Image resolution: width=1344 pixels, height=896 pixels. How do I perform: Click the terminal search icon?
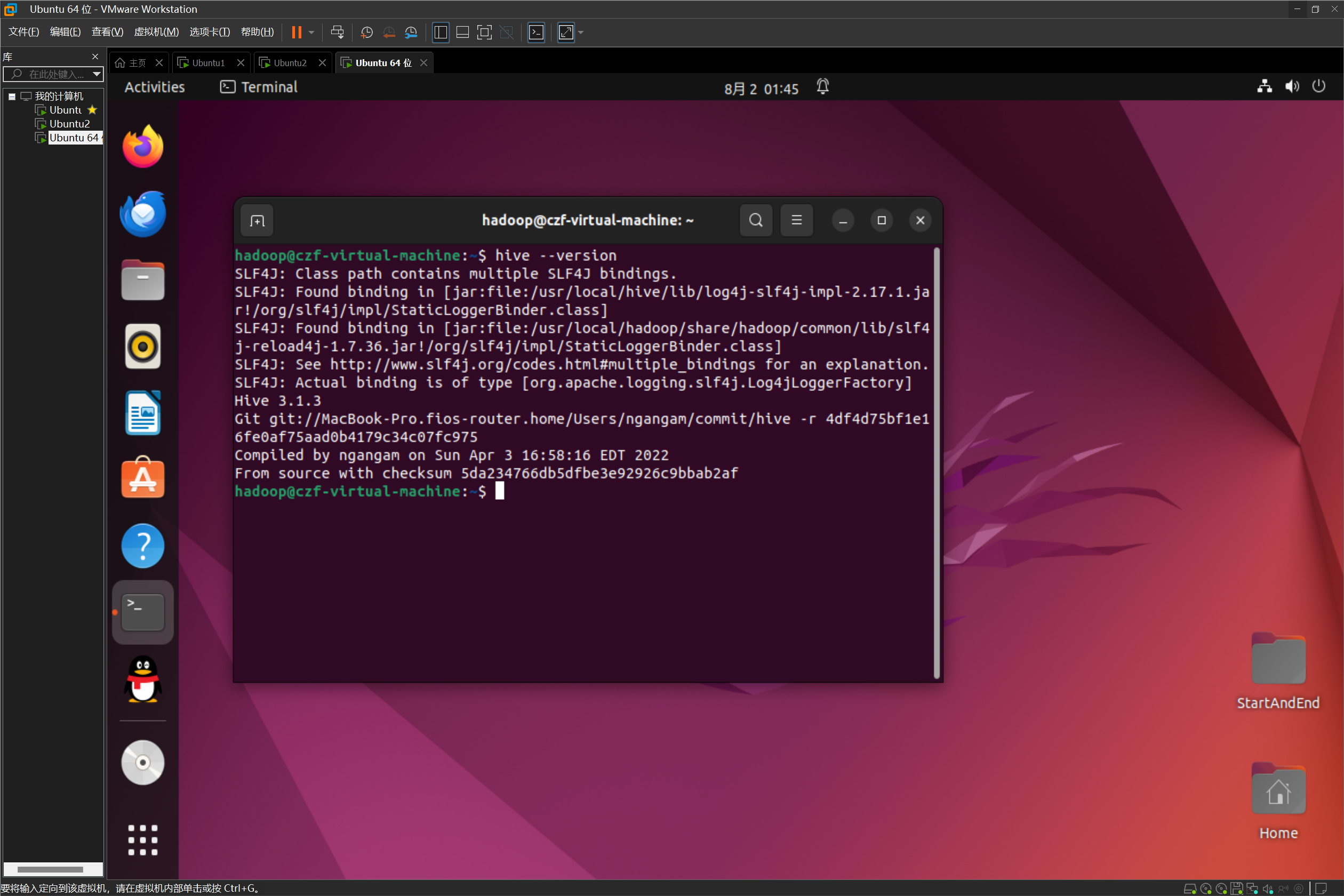(755, 220)
